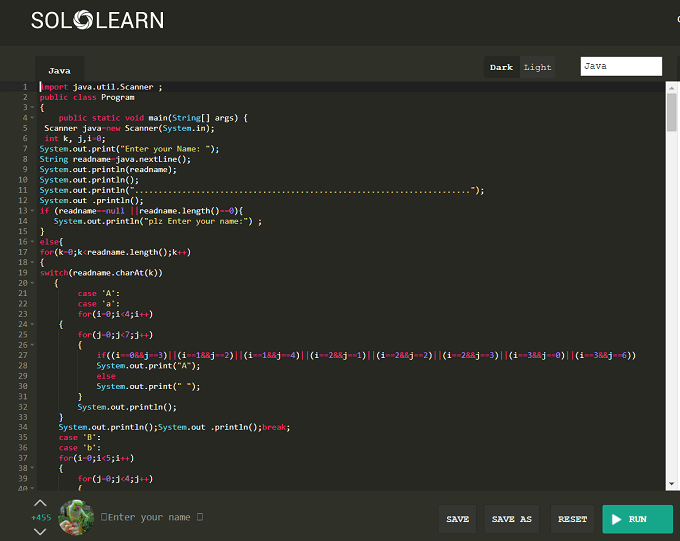
Task: Downvote the code with the down arrow
Action: [40, 531]
